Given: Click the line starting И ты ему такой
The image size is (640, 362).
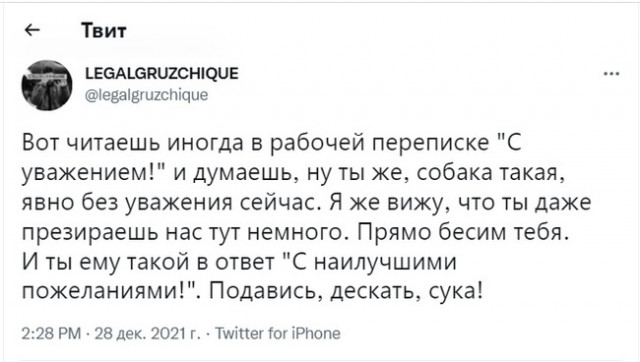Looking at the screenshot, I should click(239, 262).
